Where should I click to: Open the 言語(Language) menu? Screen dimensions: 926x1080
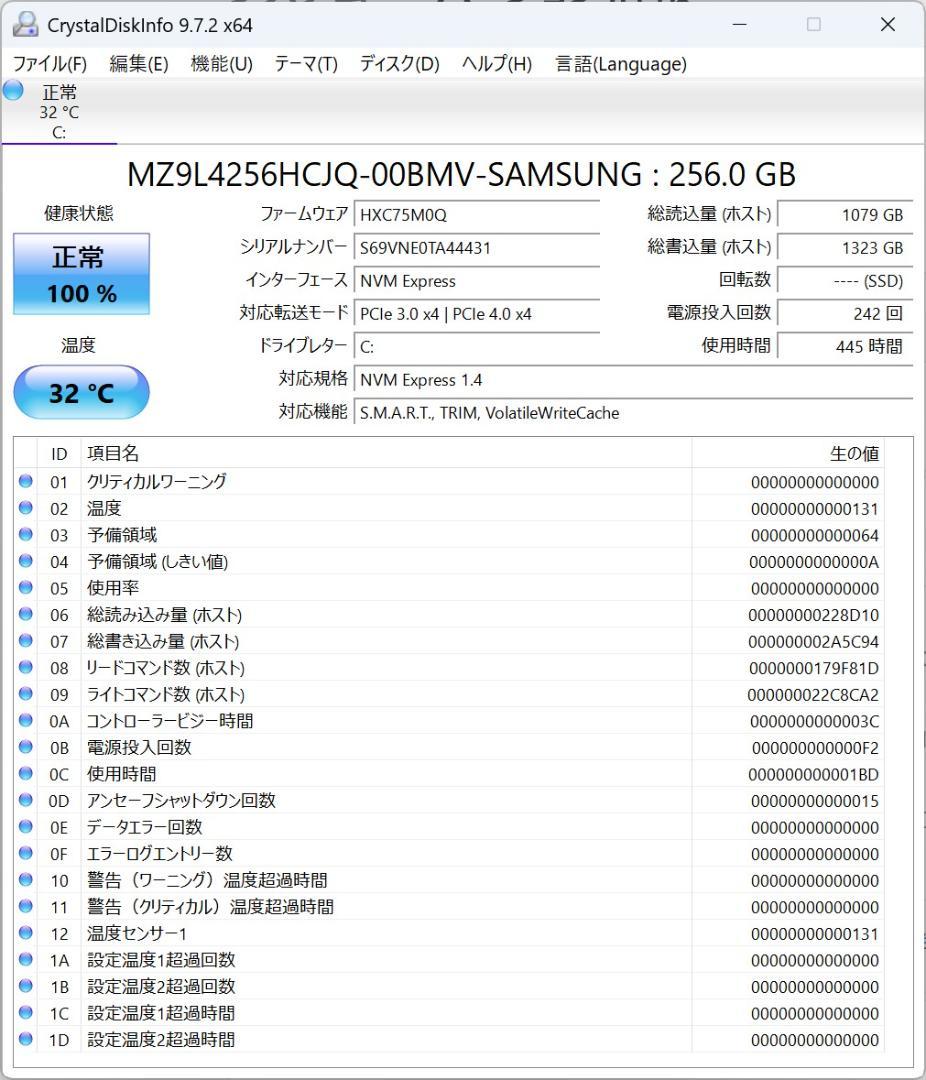[x=620, y=63]
